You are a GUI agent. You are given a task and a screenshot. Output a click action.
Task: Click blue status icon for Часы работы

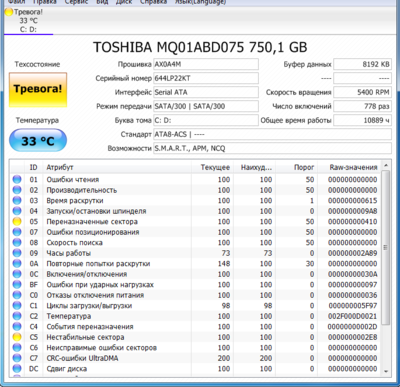tap(17, 253)
